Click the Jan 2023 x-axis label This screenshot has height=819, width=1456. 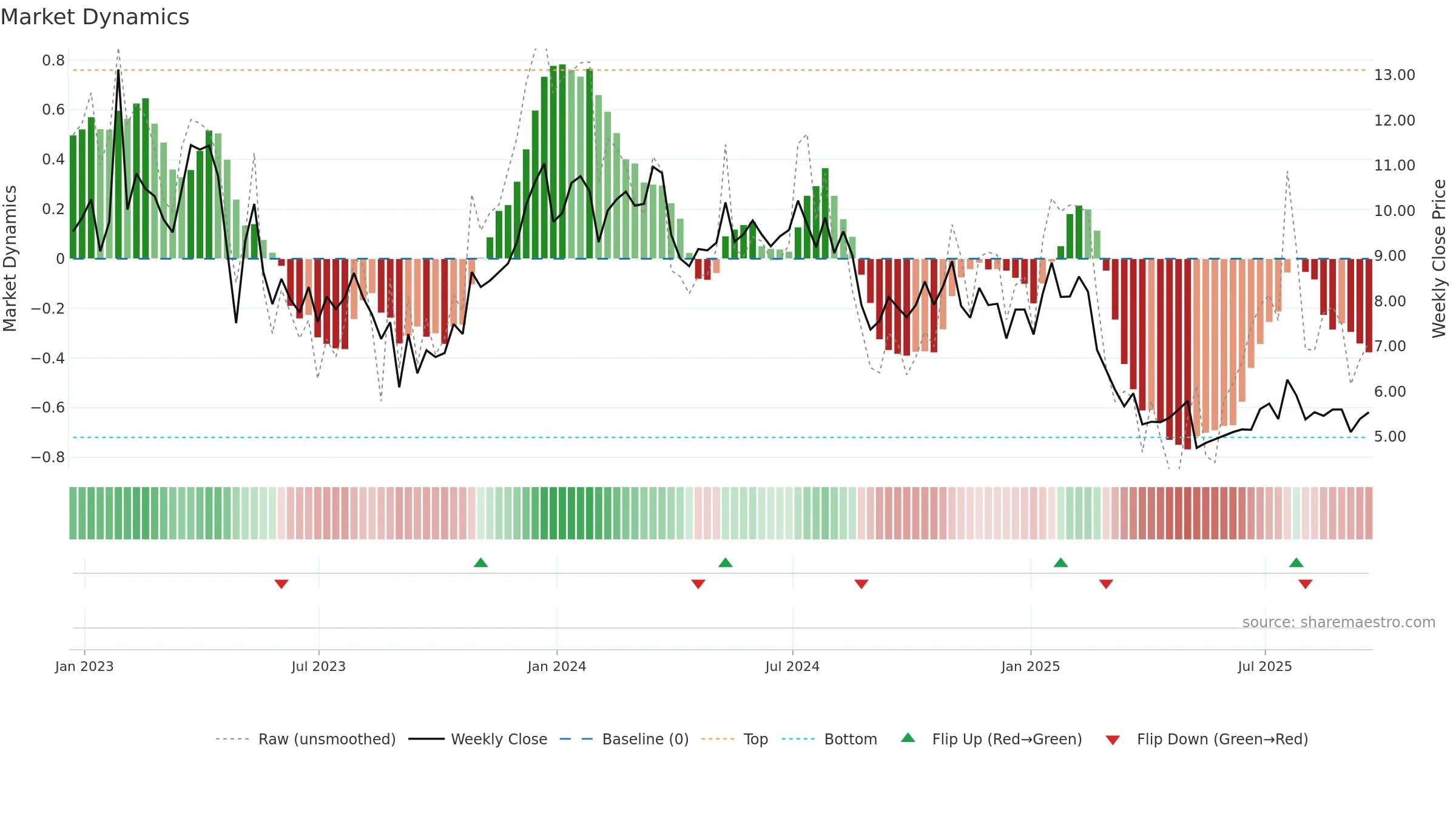pos(84,667)
